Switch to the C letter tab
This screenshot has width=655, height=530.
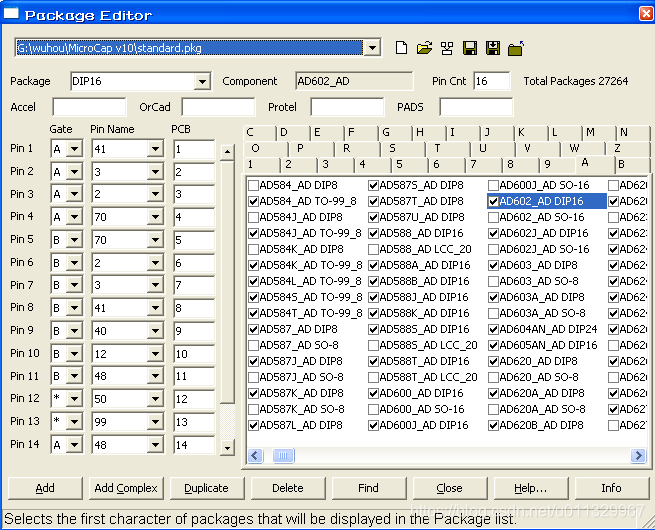[259, 133]
